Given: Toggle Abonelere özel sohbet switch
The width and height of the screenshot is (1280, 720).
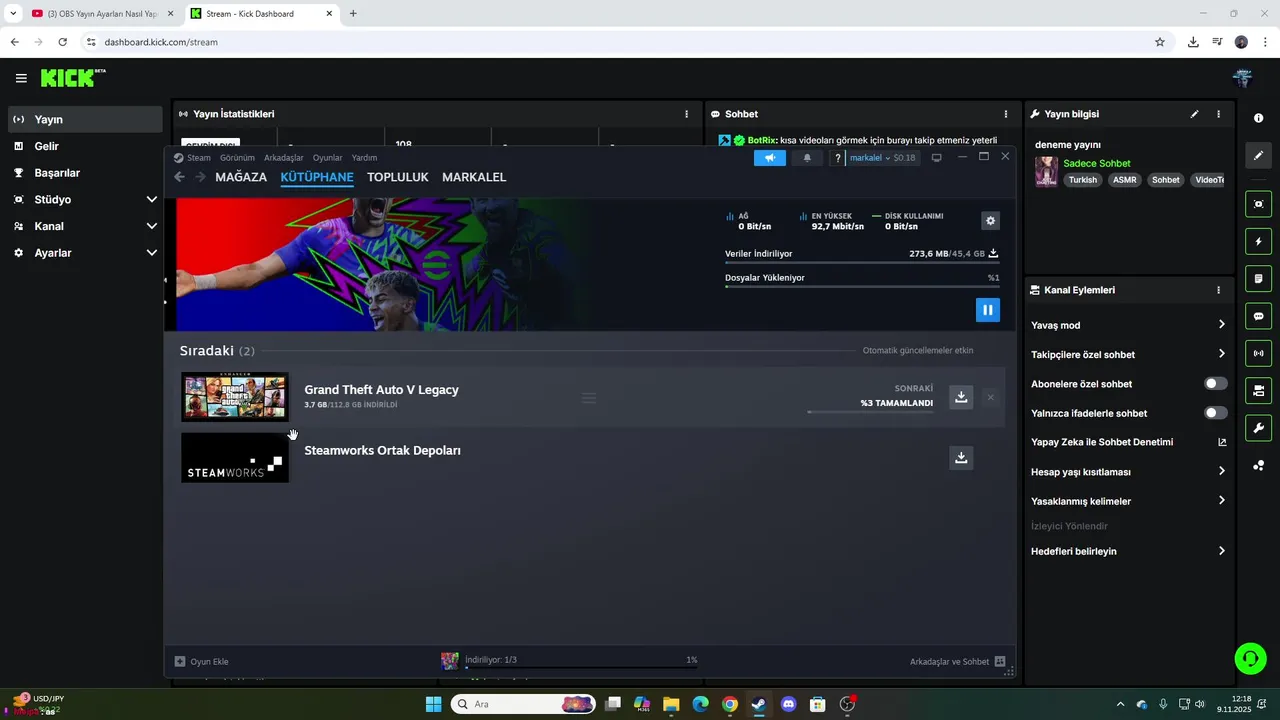Looking at the screenshot, I should pyautogui.click(x=1215, y=383).
